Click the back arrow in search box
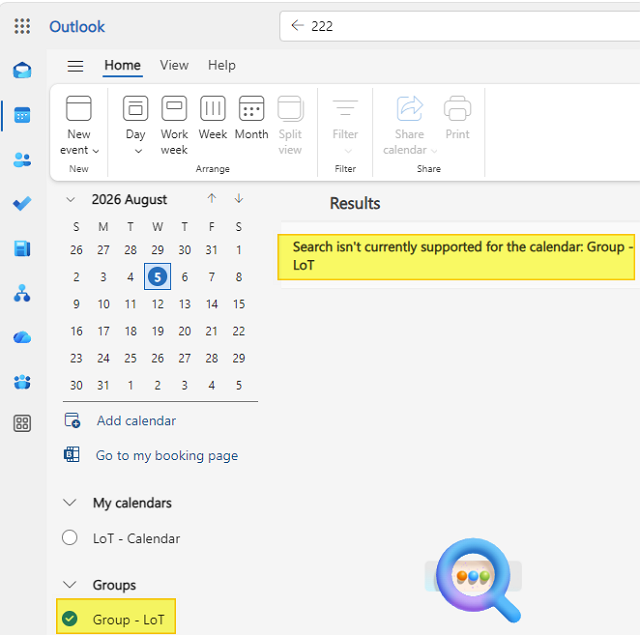 pos(298,25)
